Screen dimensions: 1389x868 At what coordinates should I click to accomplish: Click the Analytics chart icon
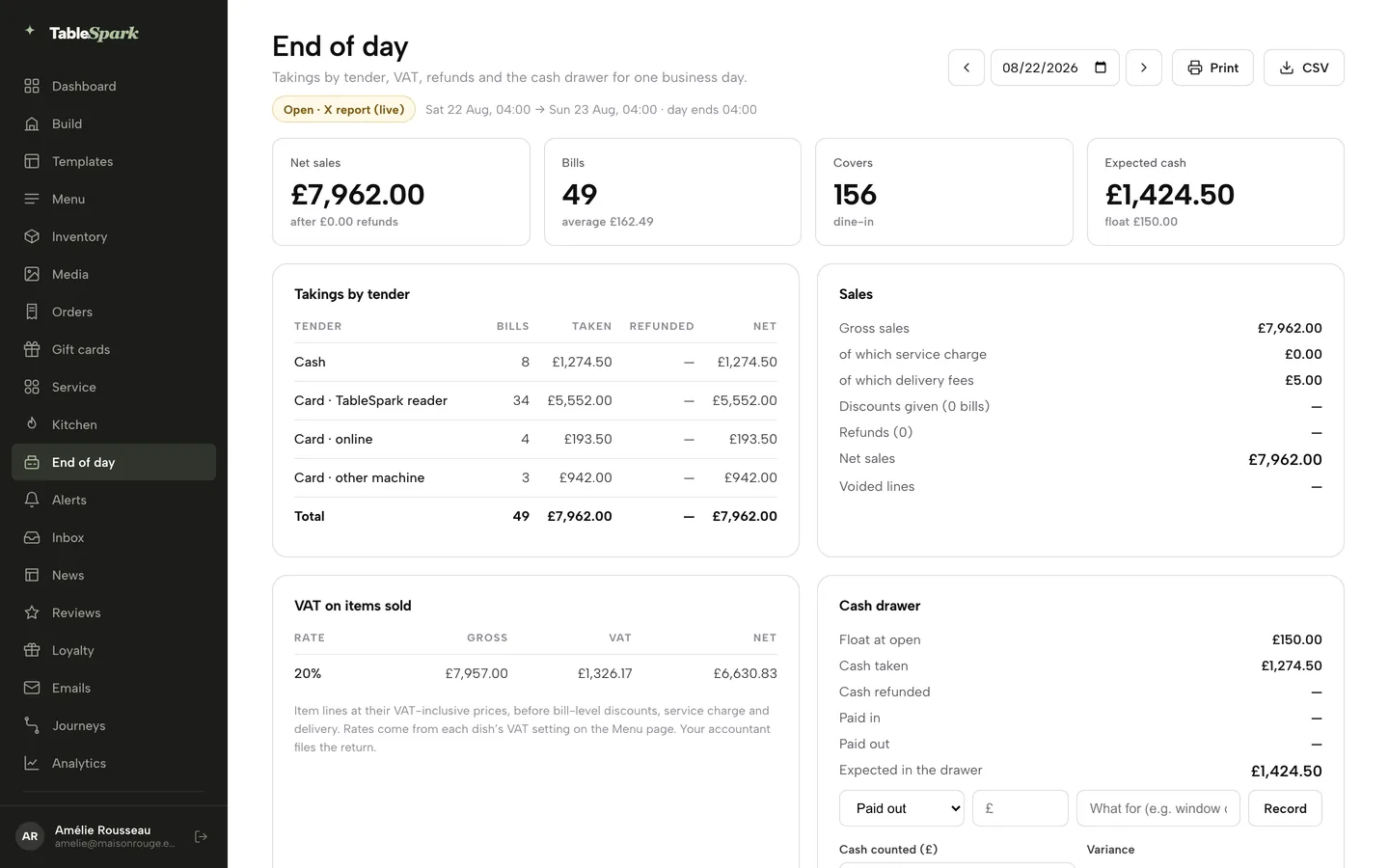click(x=32, y=763)
